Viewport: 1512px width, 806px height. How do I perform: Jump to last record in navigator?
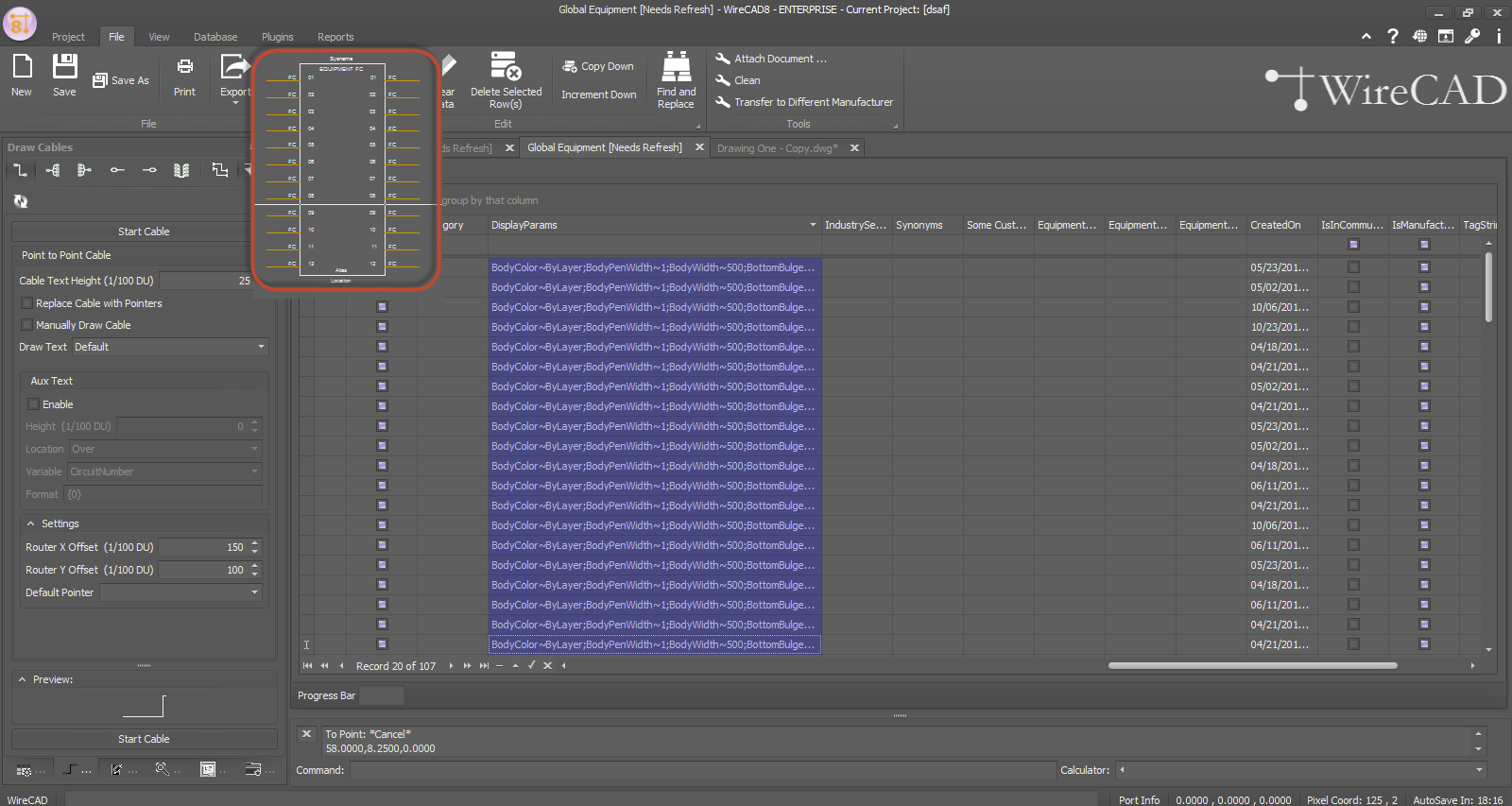[x=484, y=666]
